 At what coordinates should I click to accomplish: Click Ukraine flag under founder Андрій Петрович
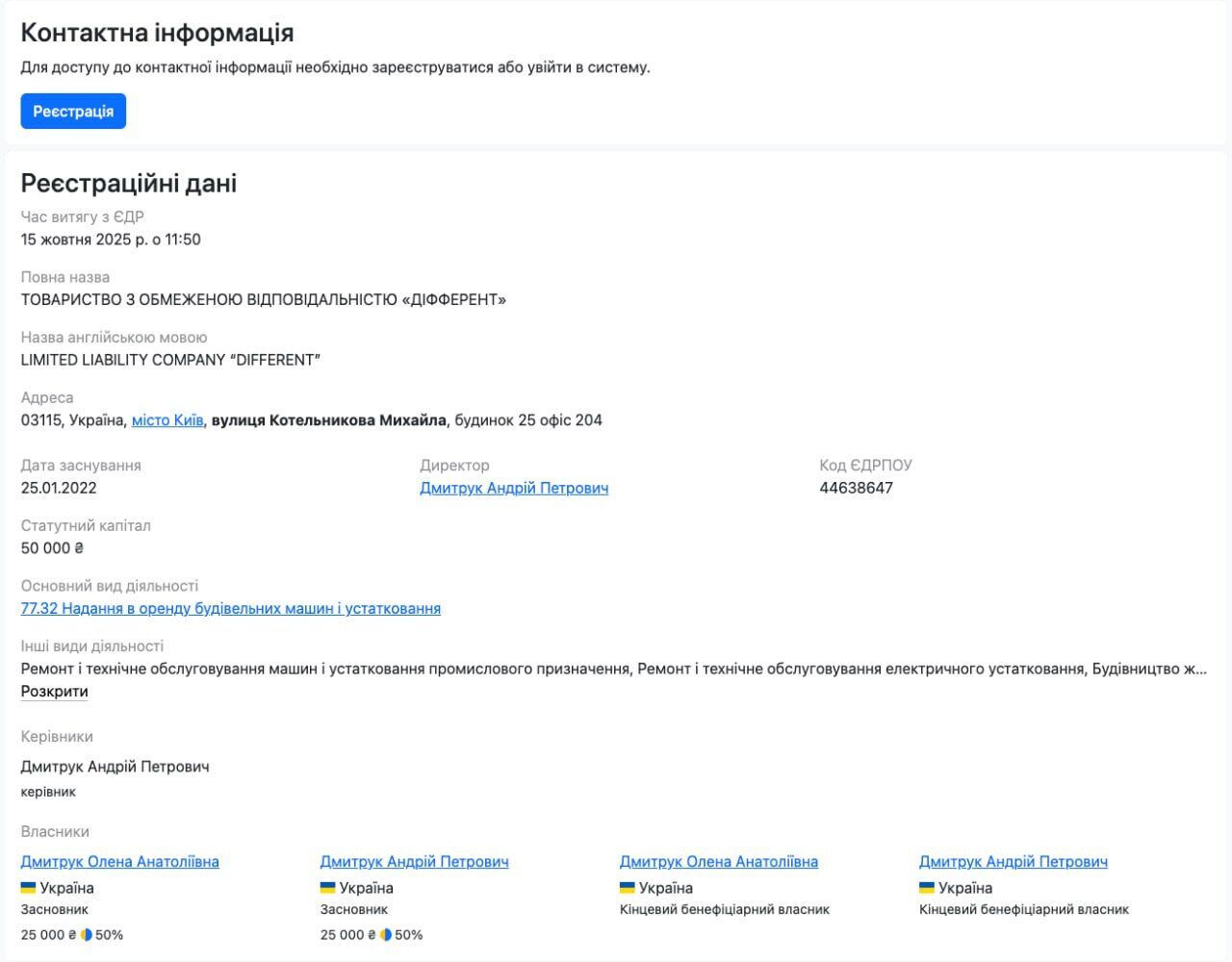328,887
